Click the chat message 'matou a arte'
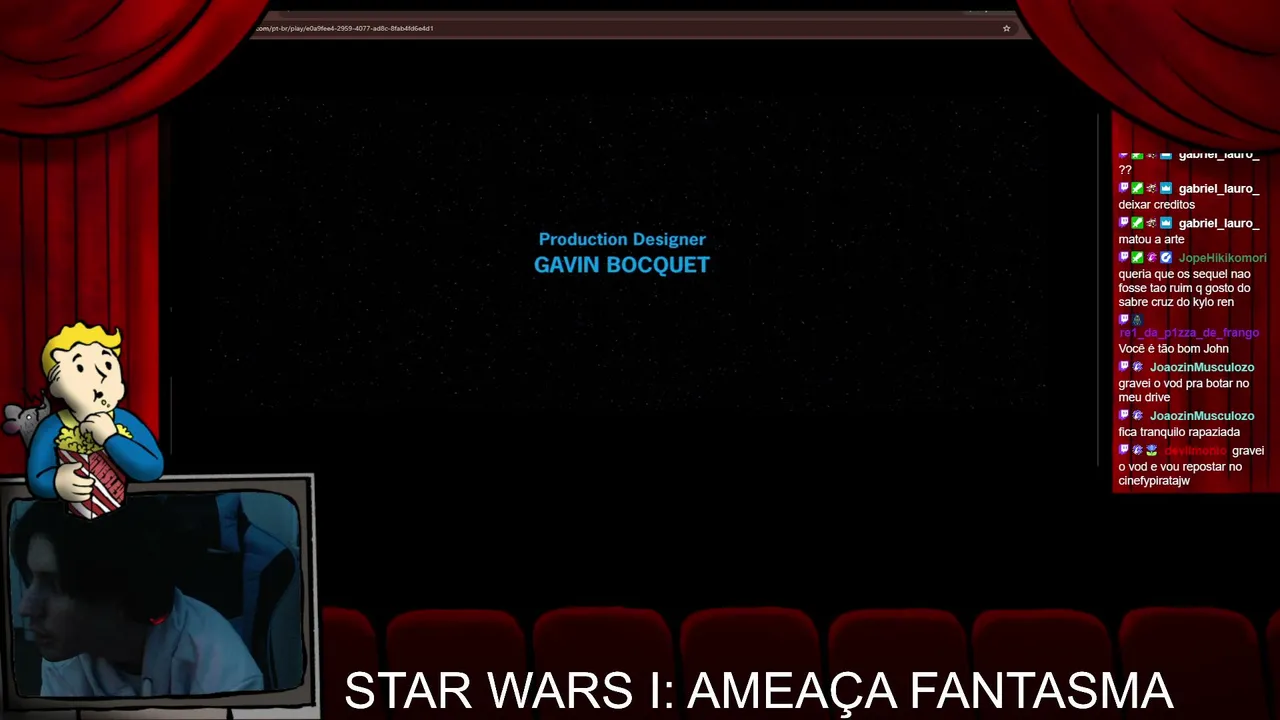The height and width of the screenshot is (720, 1280). [x=1151, y=240]
